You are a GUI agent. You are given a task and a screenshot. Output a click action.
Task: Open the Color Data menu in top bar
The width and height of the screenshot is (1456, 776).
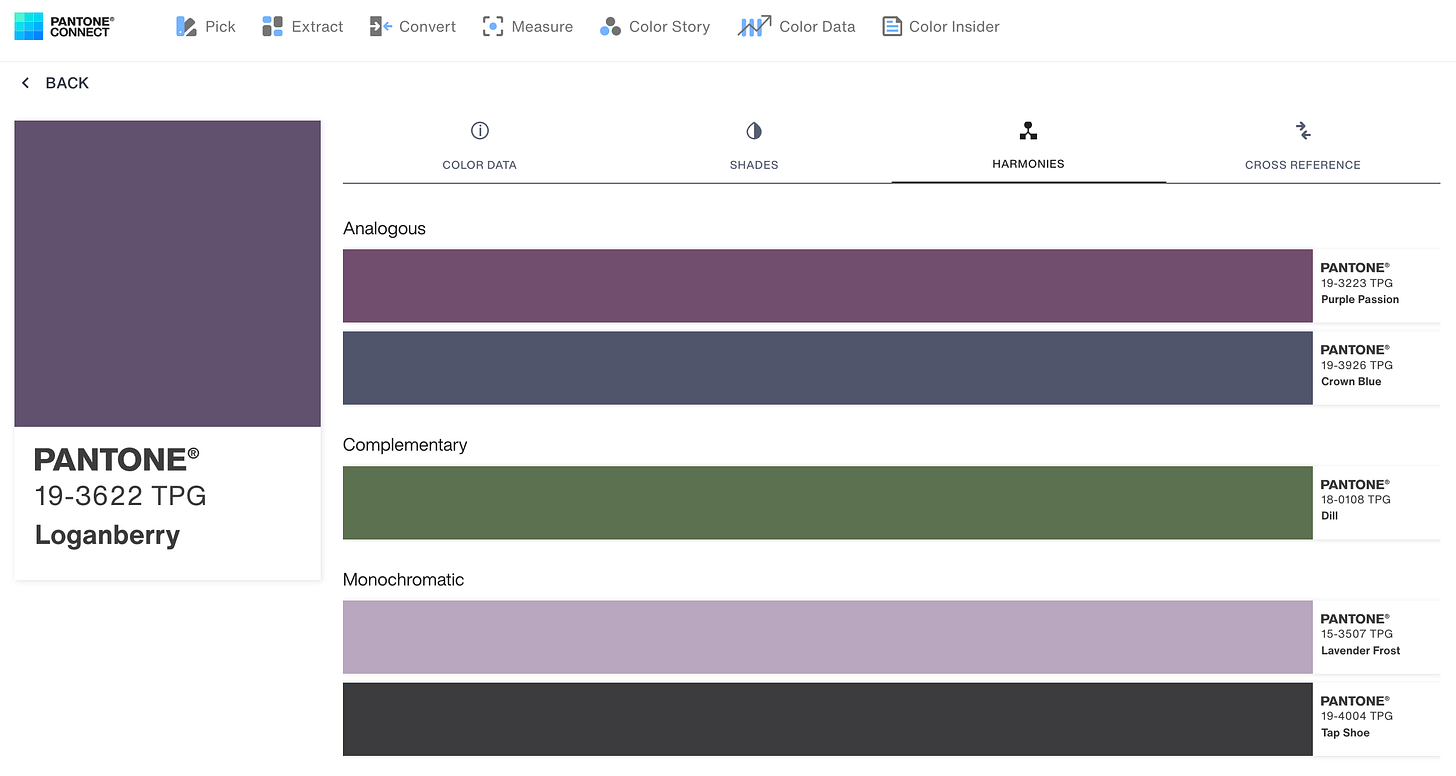click(797, 27)
